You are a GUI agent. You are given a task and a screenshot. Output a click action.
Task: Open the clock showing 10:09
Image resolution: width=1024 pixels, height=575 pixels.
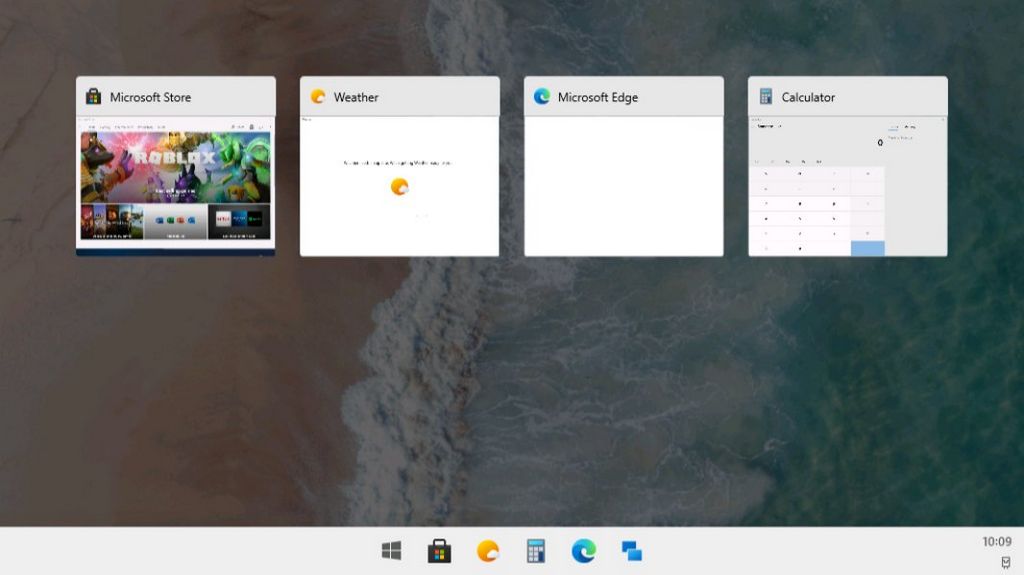(996, 541)
